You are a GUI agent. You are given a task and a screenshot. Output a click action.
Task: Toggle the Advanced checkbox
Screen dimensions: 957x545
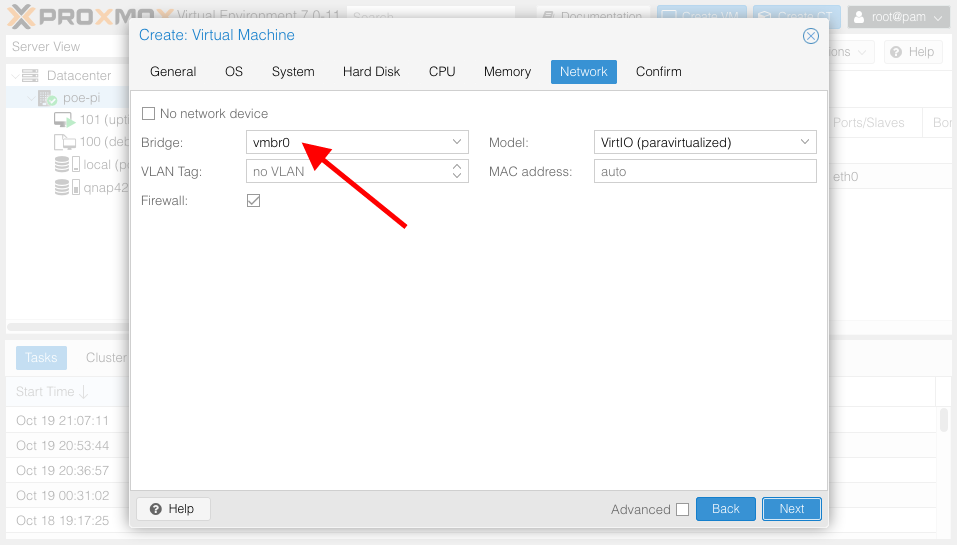(x=682, y=510)
